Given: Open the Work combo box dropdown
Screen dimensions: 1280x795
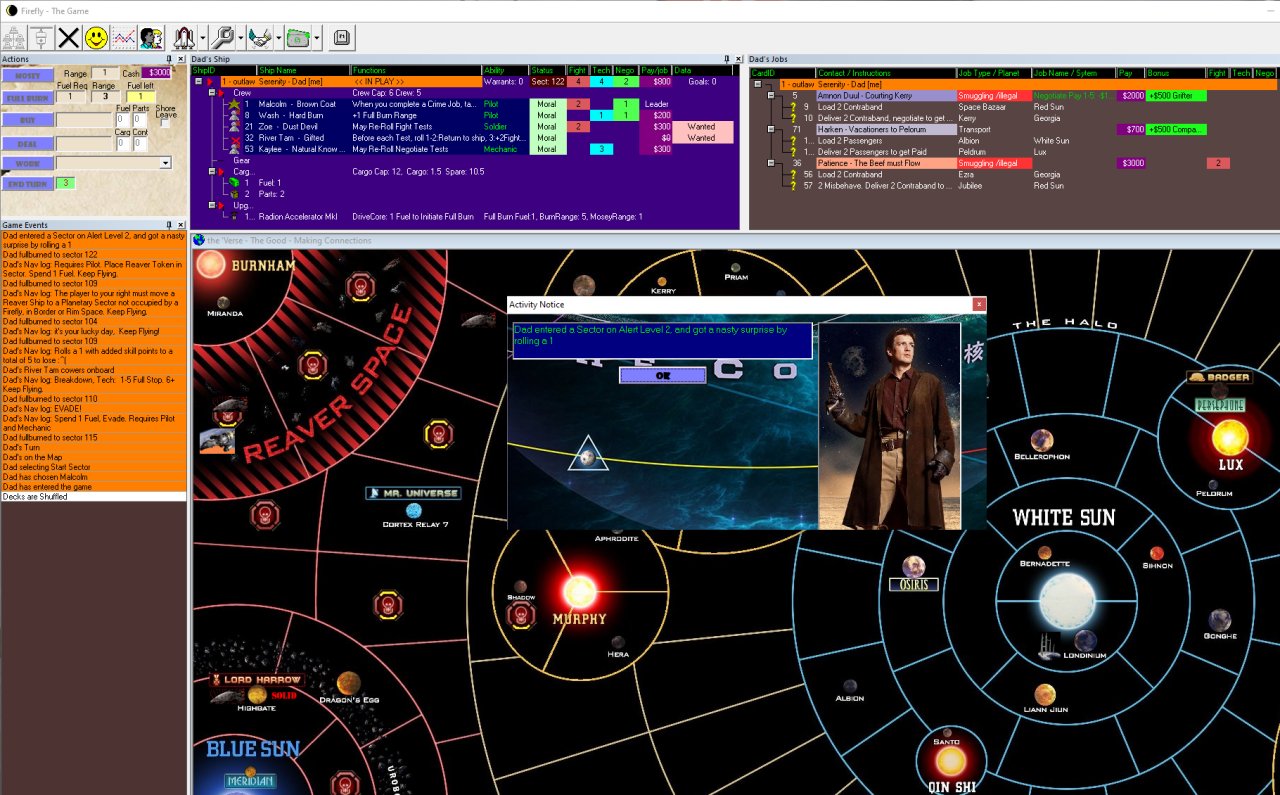Looking at the screenshot, I should pos(165,163).
